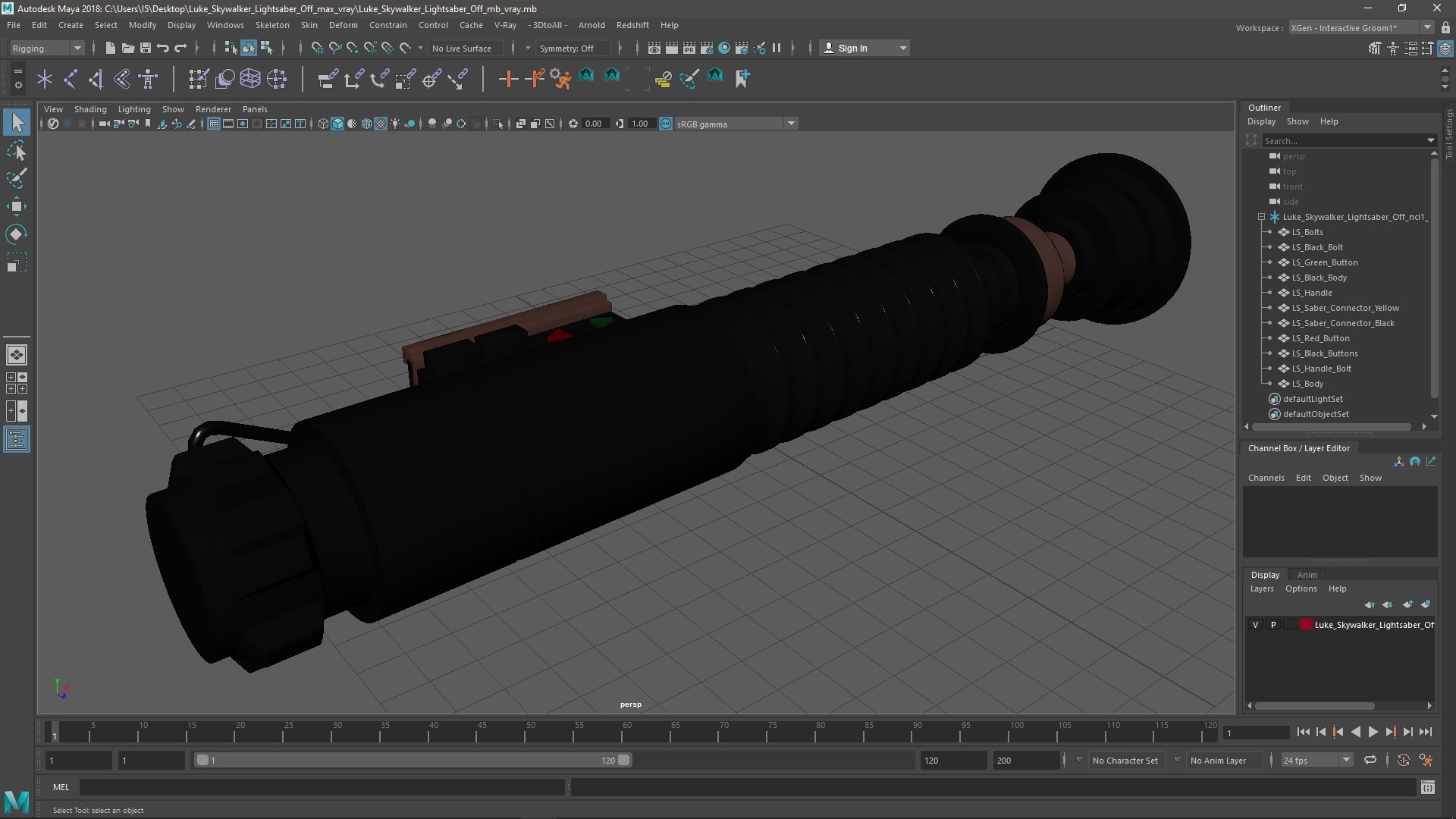Click the Parent constraint shelf icon
Screen dimensions: 1456x819
point(328,78)
